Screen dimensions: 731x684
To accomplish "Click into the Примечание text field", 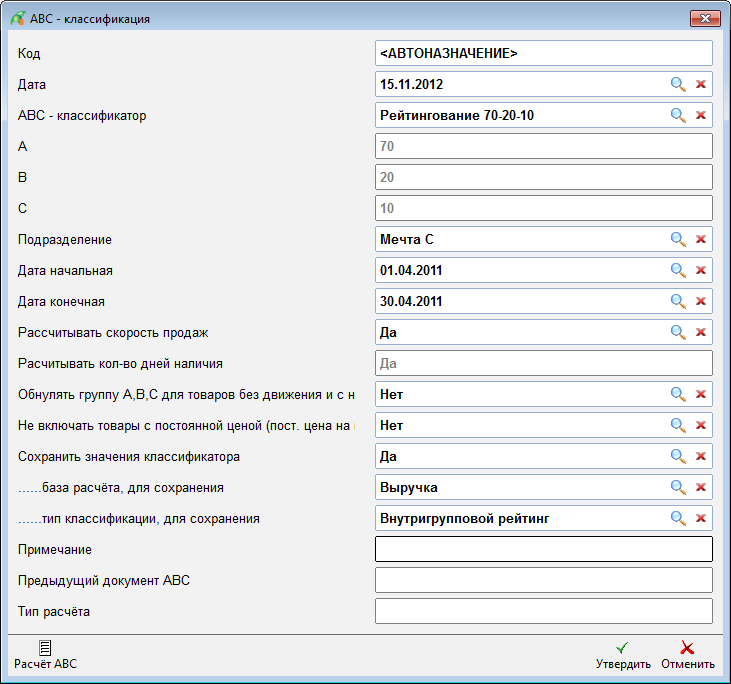I will [x=543, y=549].
